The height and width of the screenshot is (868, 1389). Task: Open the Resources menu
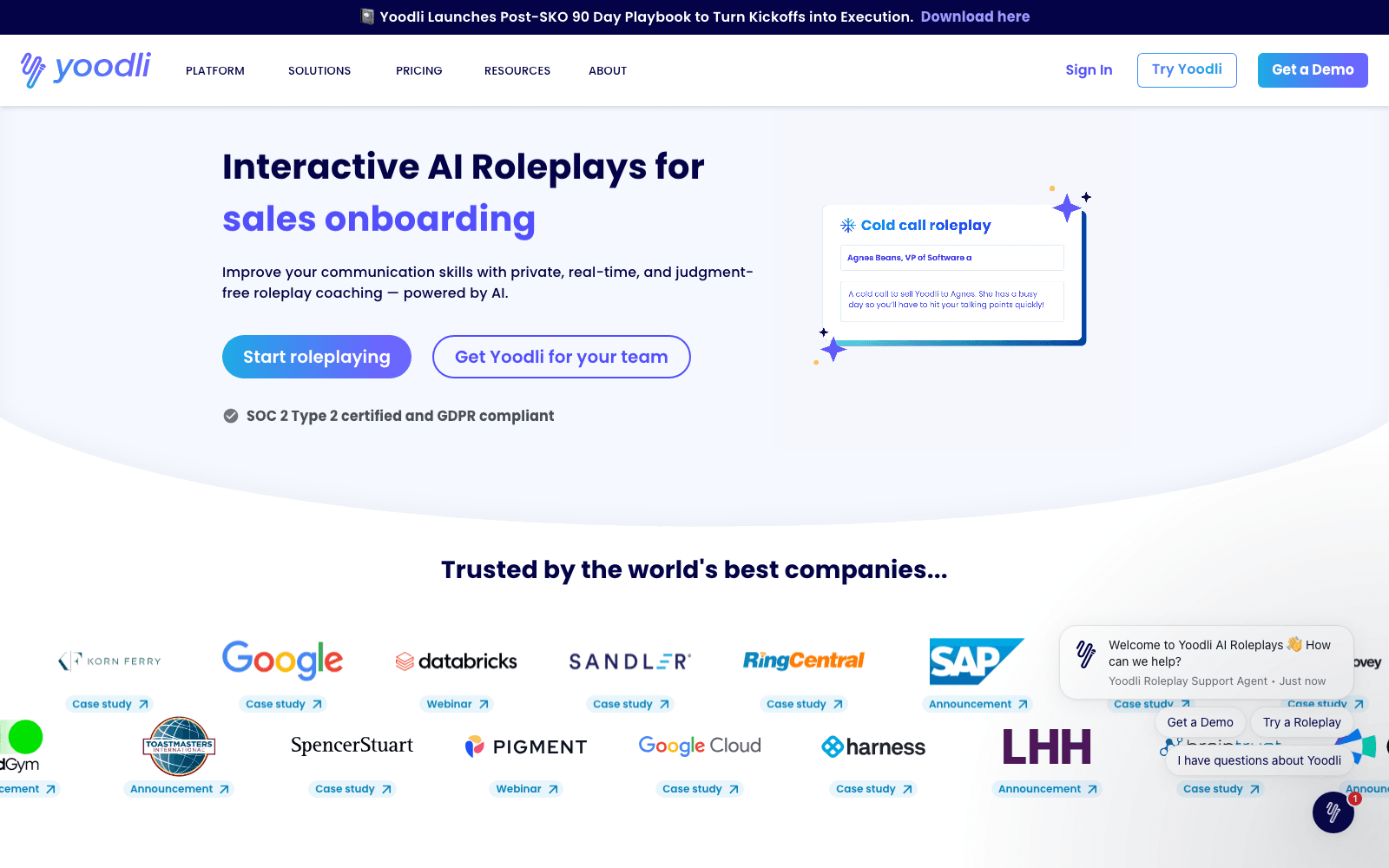tap(517, 70)
